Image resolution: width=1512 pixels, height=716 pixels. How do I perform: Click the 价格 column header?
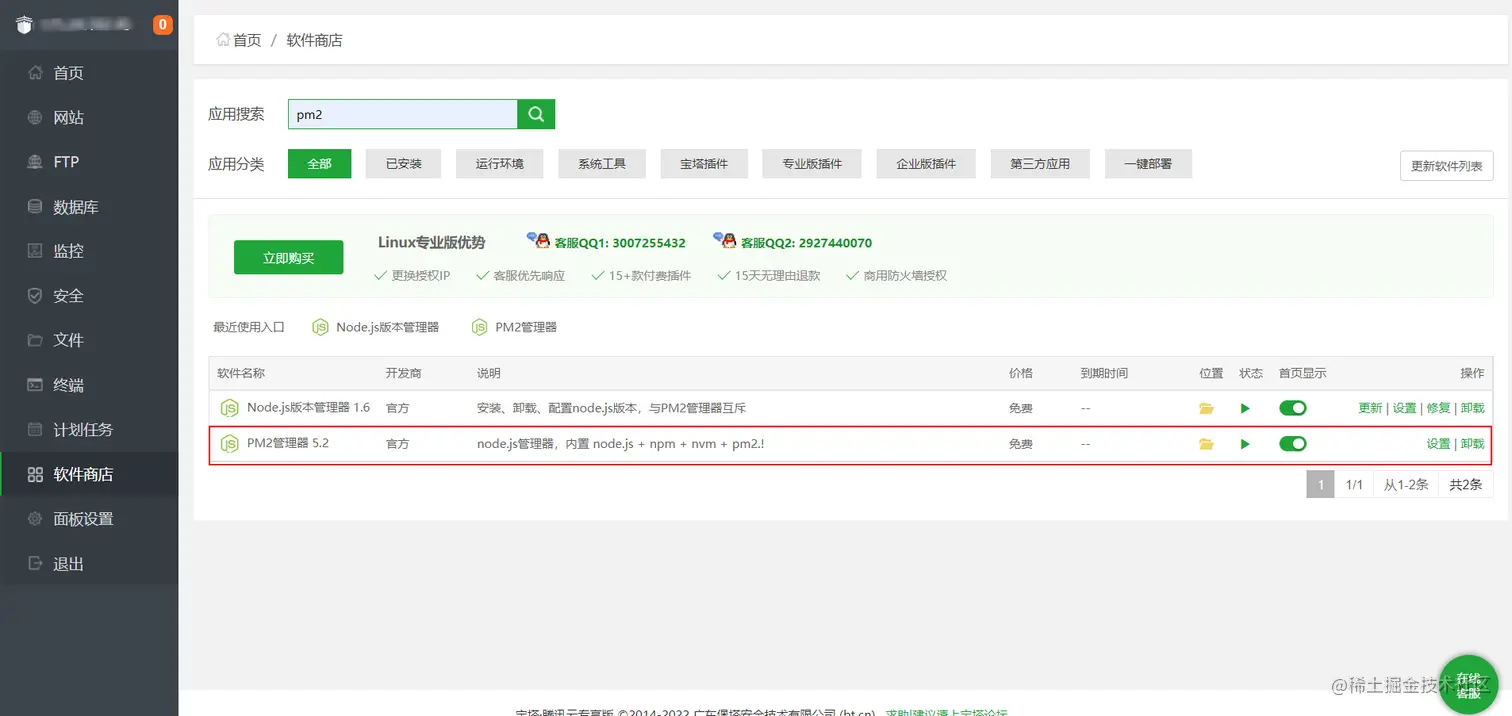[1021, 373]
